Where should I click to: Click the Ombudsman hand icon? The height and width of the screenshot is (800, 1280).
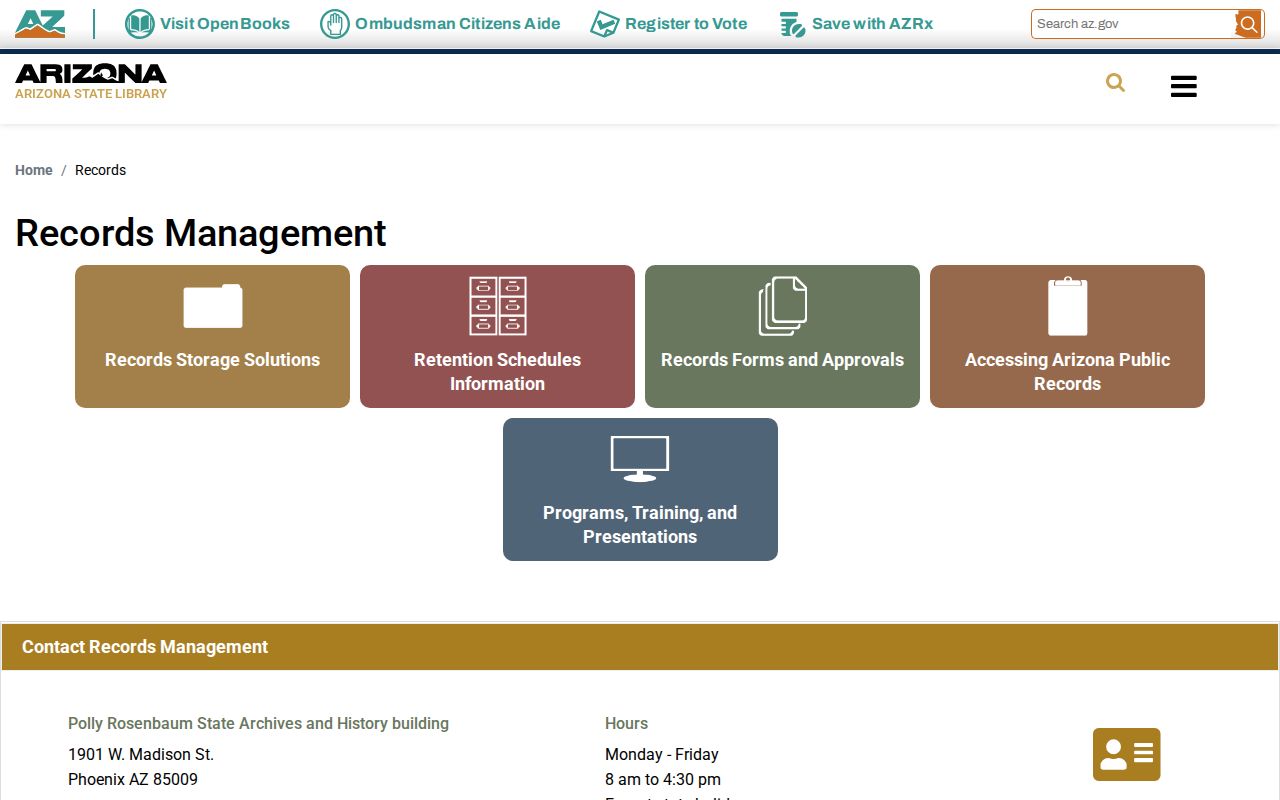tap(334, 24)
